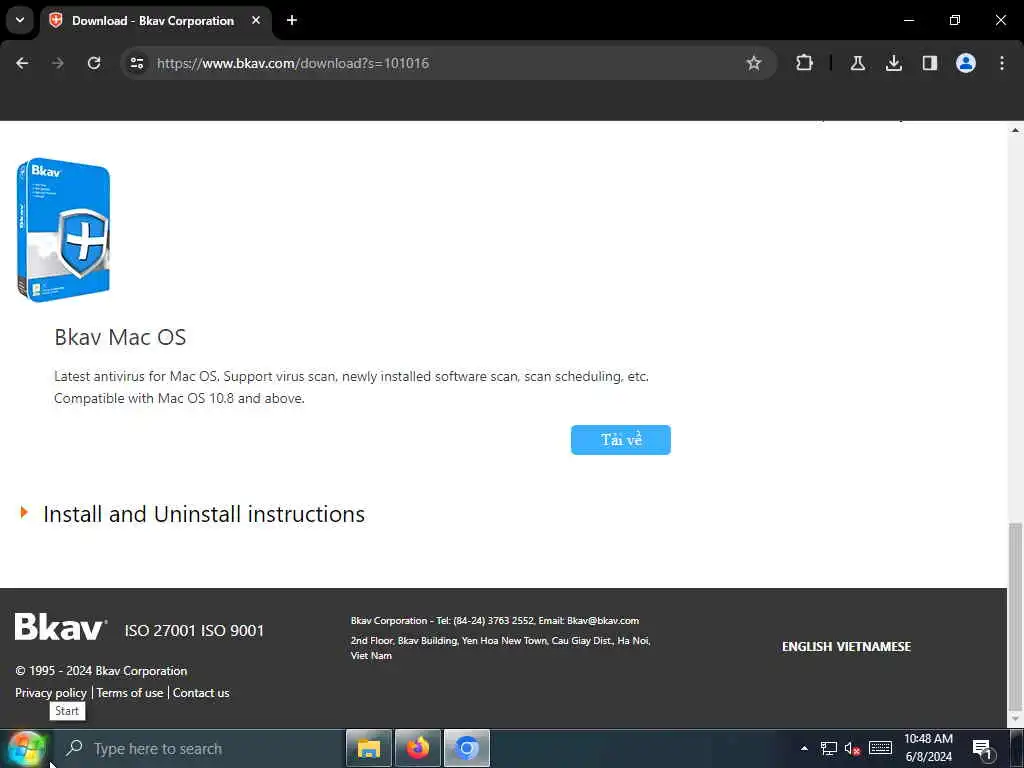Image resolution: width=1024 pixels, height=768 pixels.
Task: Click the taskbar search box
Action: coord(199,748)
